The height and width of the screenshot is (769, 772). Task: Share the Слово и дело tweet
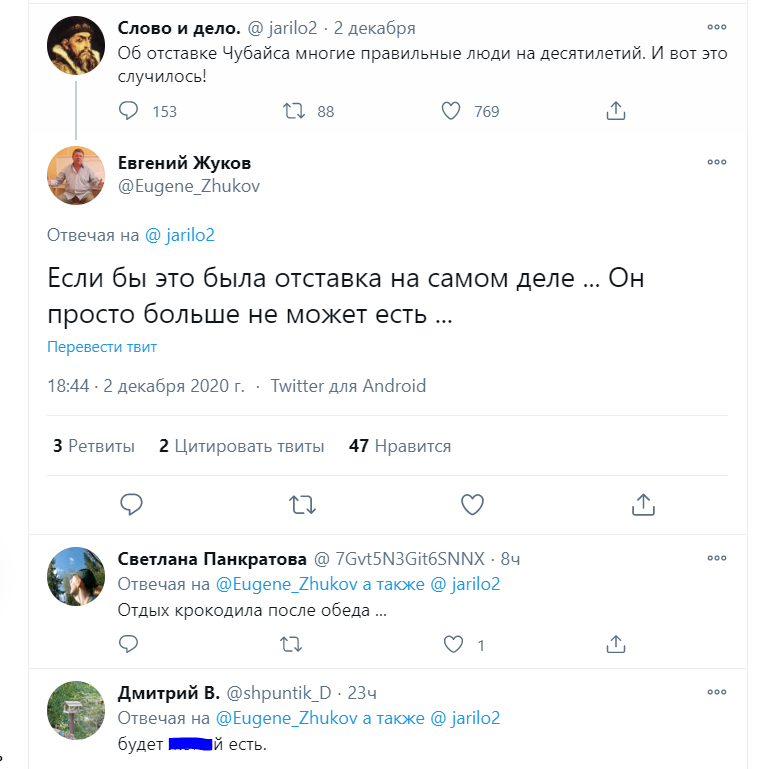(616, 111)
